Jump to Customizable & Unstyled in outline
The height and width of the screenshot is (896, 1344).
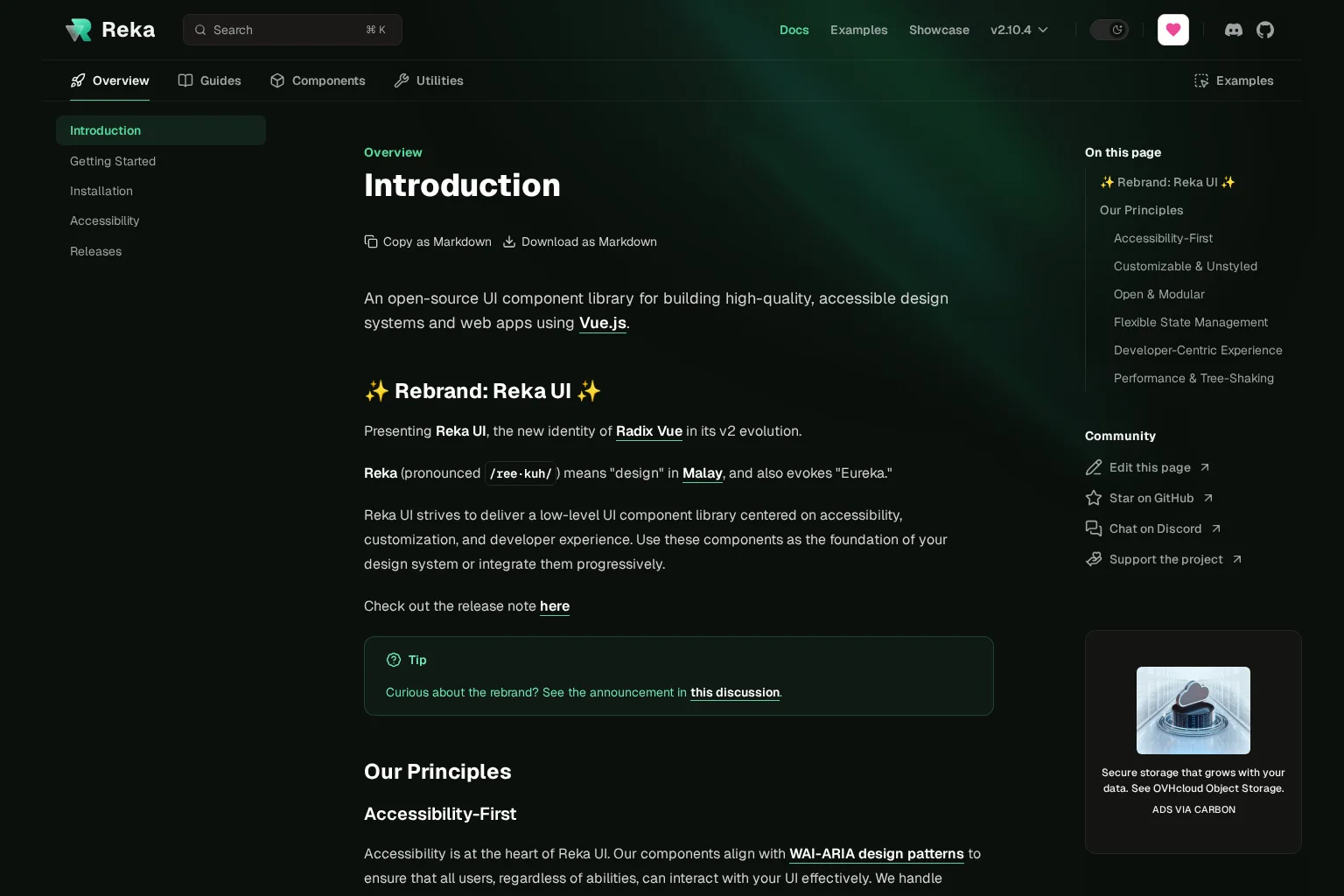1186,266
